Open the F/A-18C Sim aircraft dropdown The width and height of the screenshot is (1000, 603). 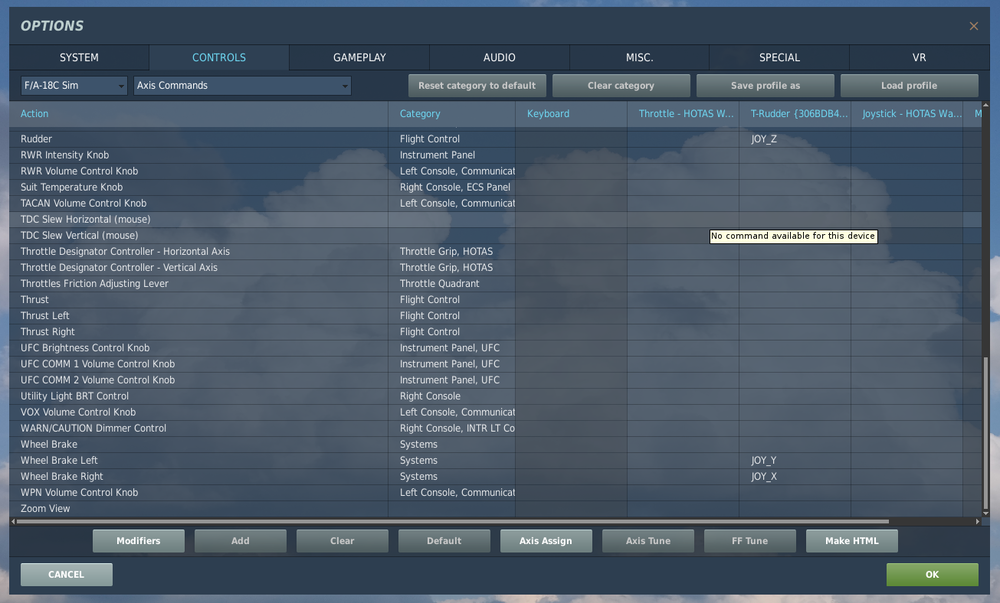click(74, 85)
